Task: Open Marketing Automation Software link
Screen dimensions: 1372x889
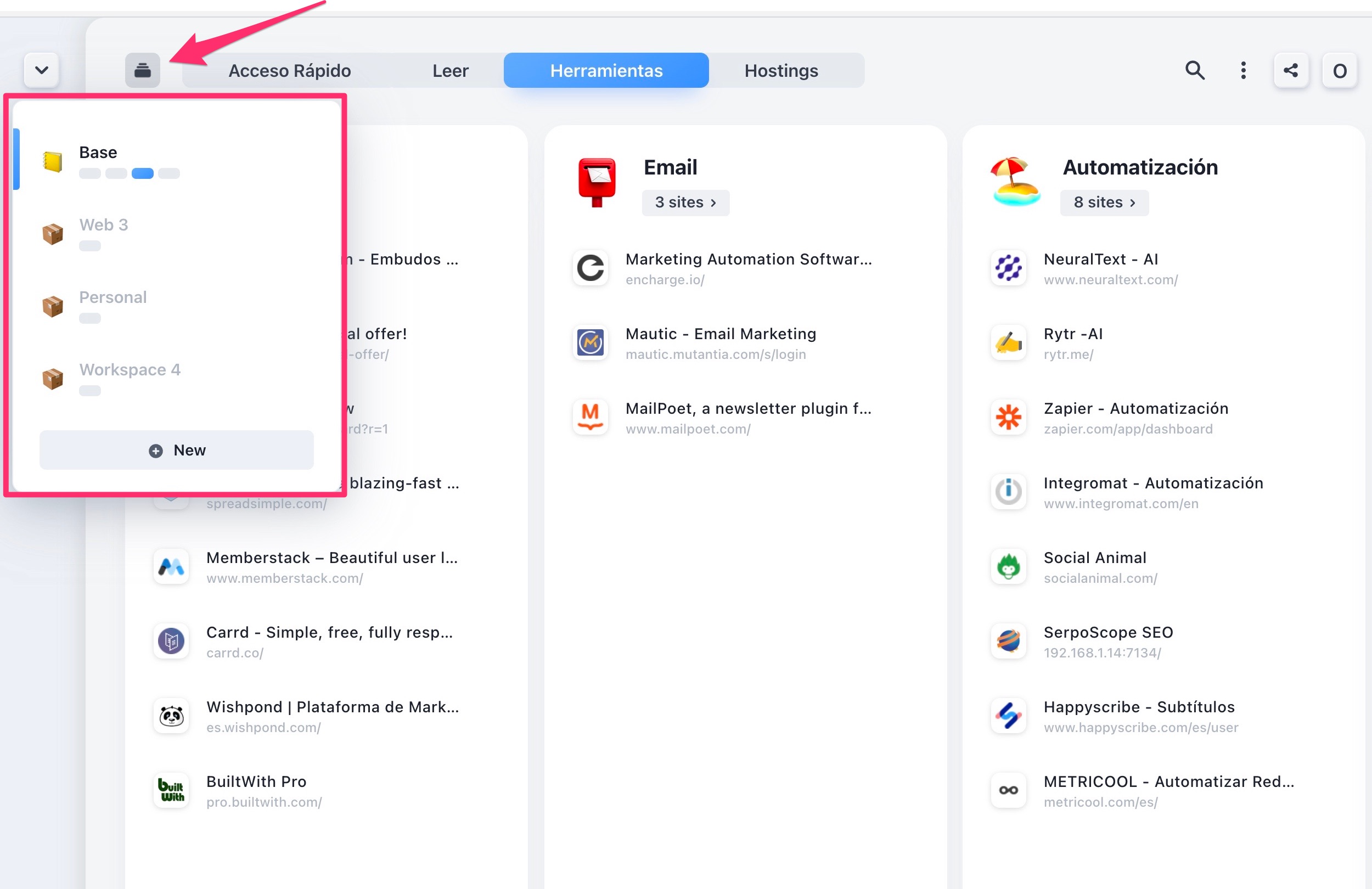Action: coord(749,259)
